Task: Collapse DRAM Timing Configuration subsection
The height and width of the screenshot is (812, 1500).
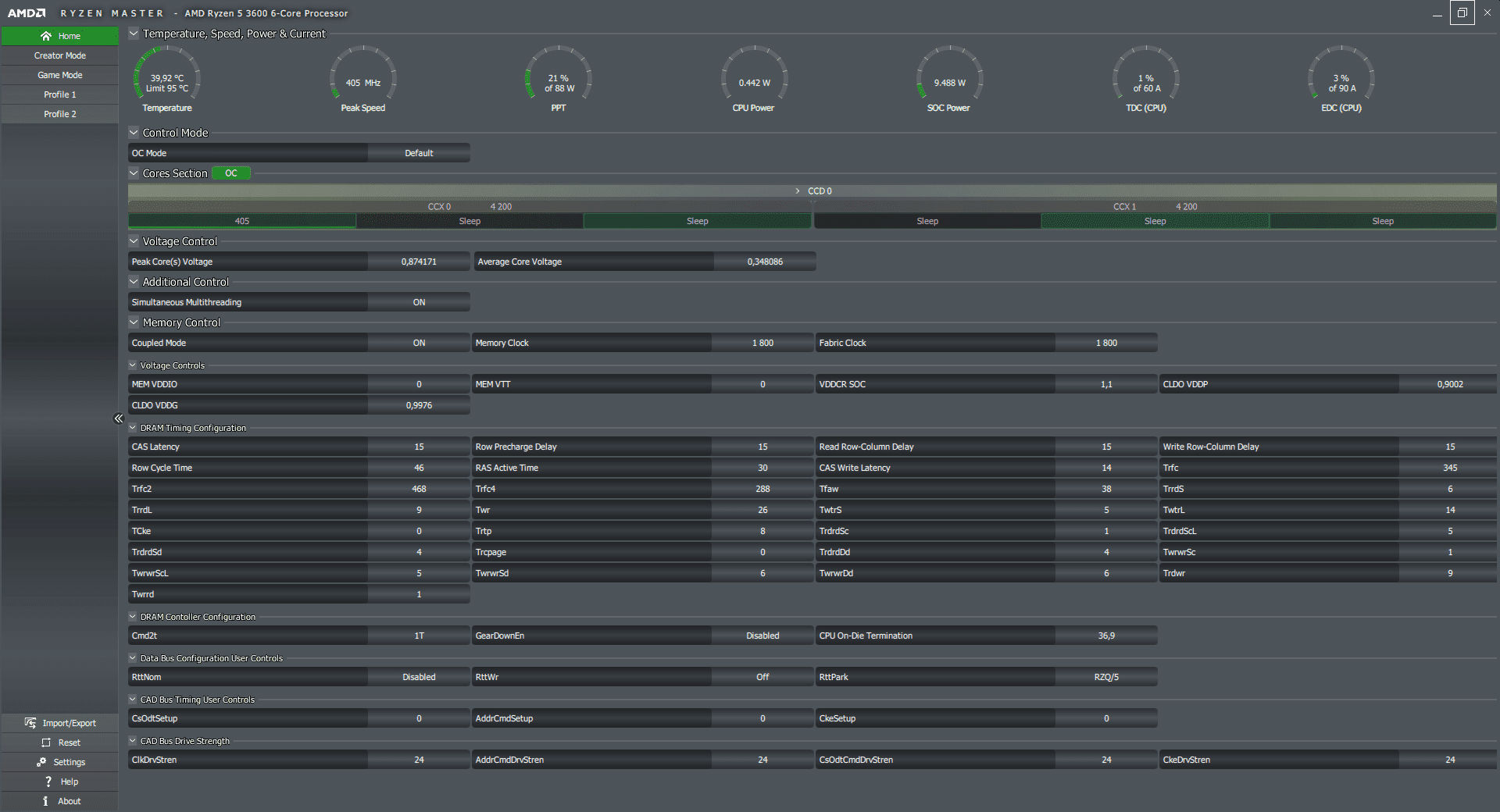Action: click(x=133, y=428)
